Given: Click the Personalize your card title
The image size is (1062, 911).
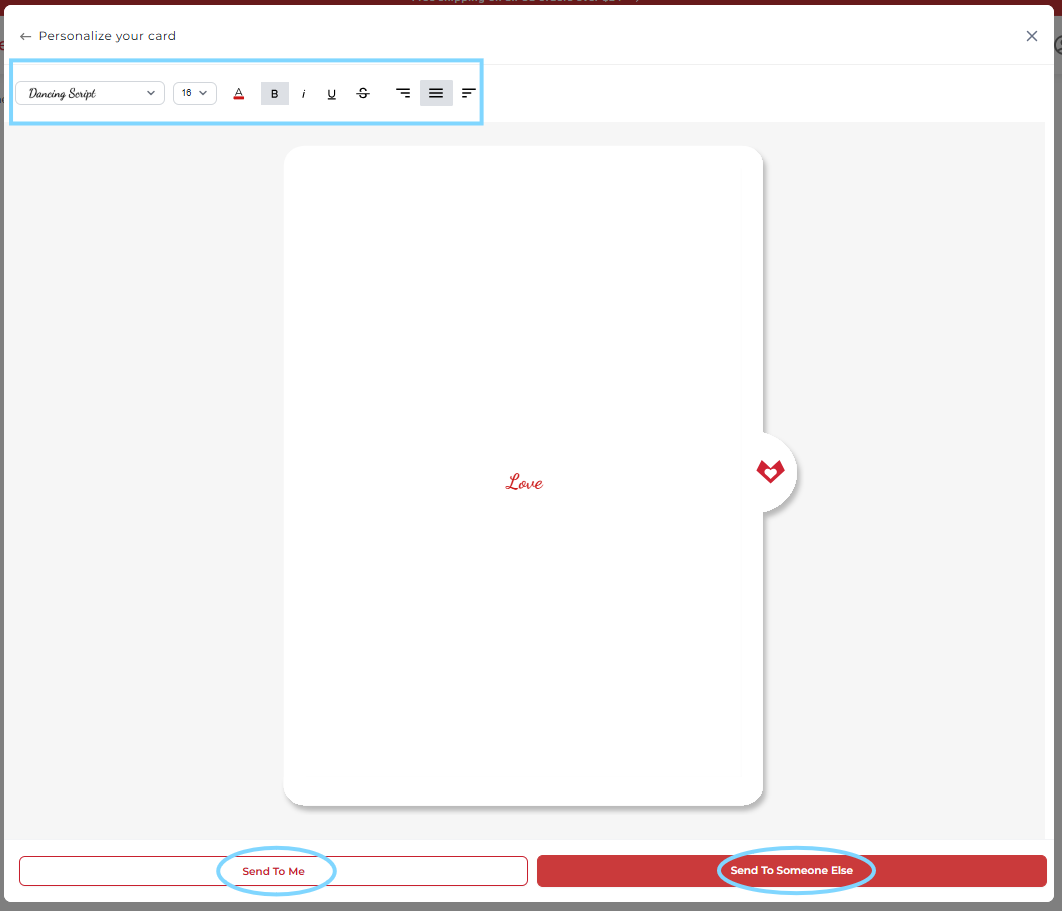Looking at the screenshot, I should tap(107, 36).
